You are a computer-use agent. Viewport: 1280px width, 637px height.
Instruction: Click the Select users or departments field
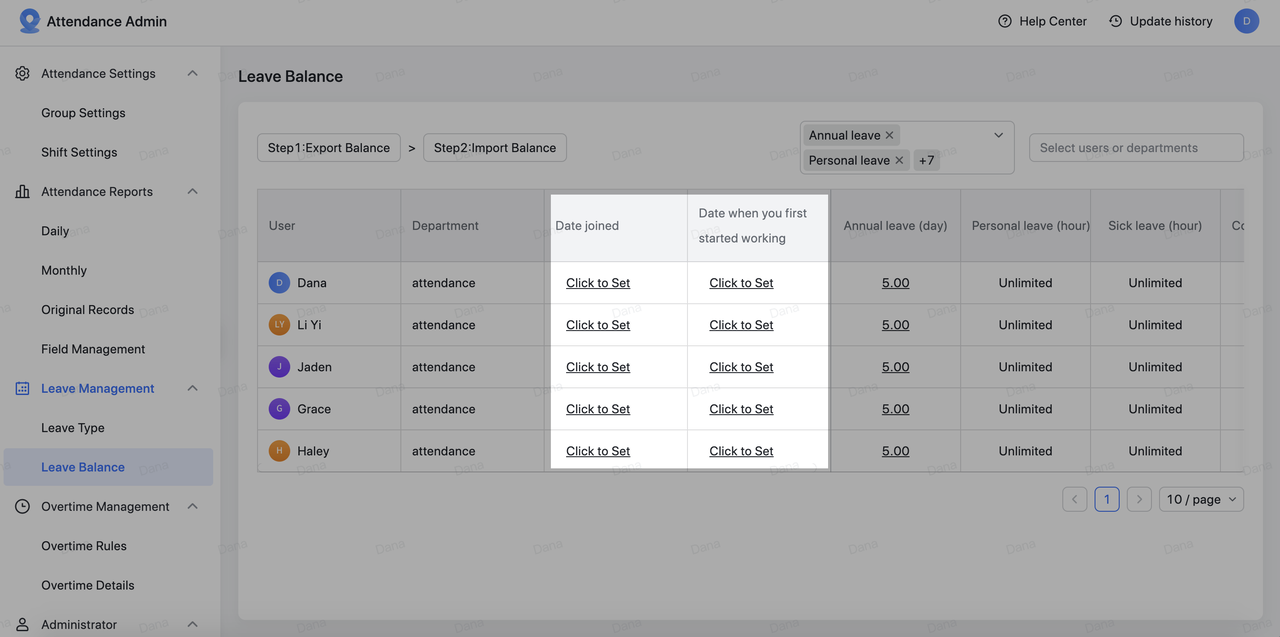click(1136, 148)
